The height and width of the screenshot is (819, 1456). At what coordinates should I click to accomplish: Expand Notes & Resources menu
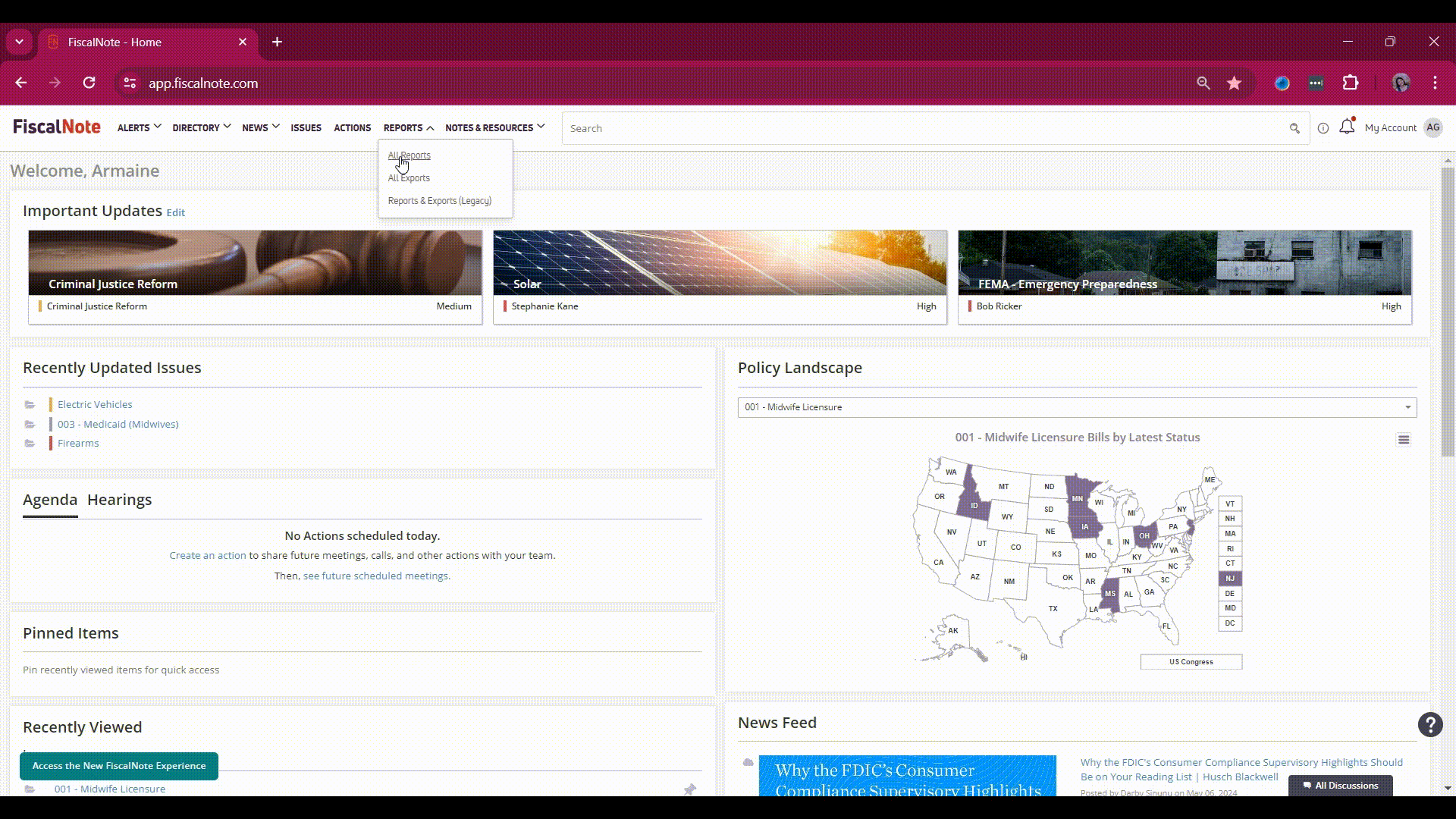494,127
